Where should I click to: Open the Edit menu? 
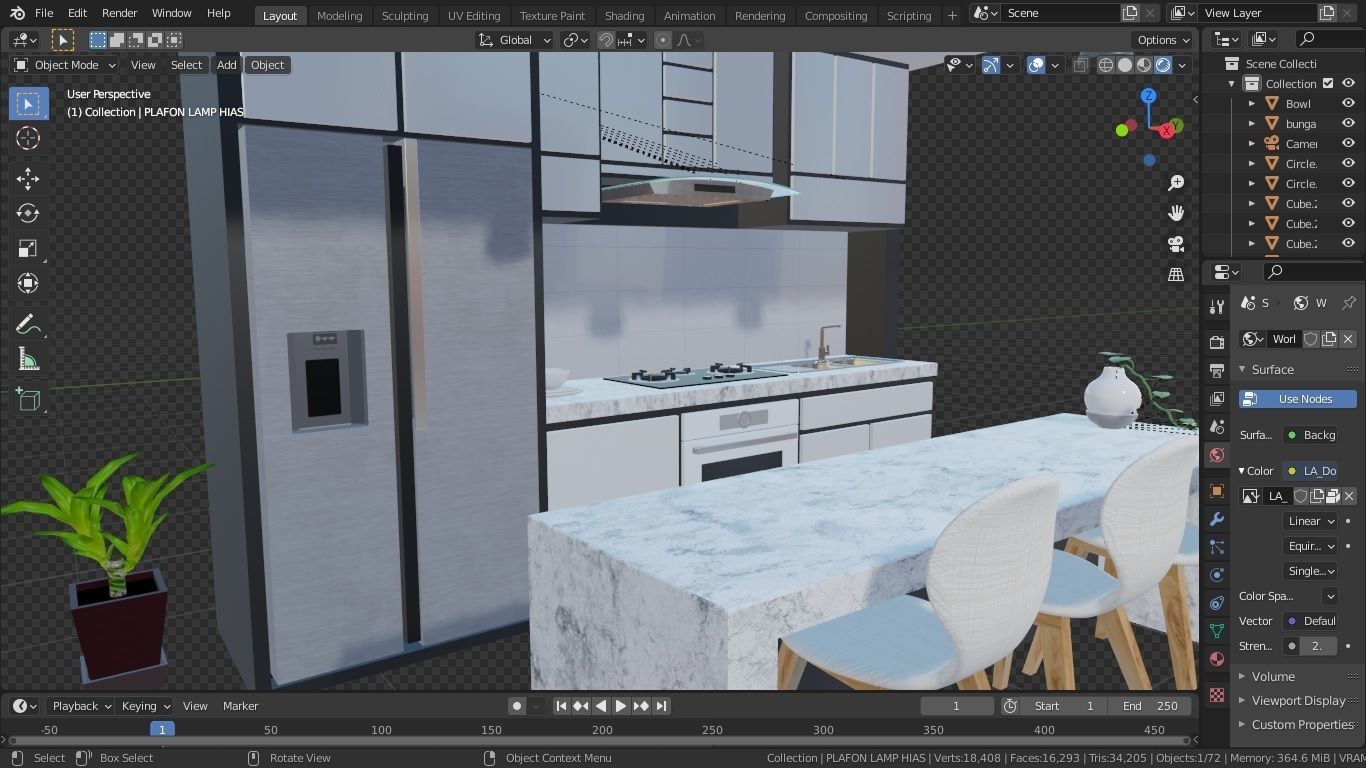[77, 13]
